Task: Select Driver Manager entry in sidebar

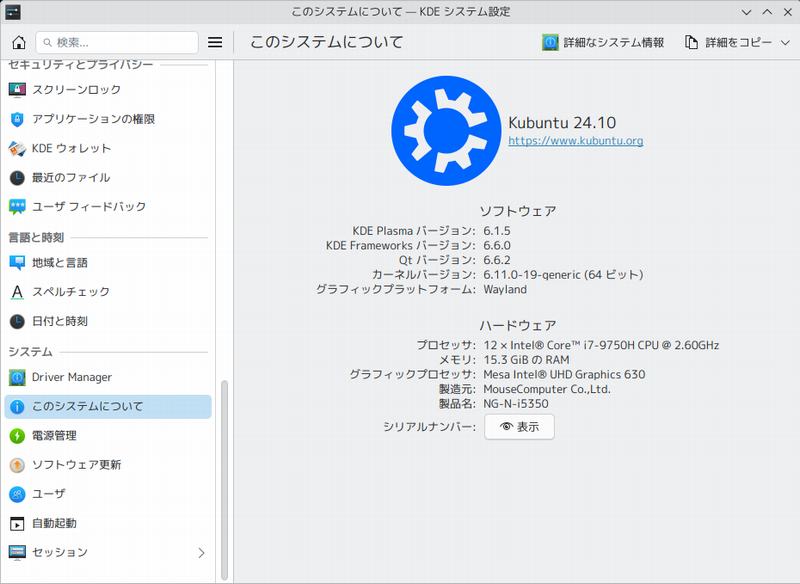Action: (x=108, y=377)
